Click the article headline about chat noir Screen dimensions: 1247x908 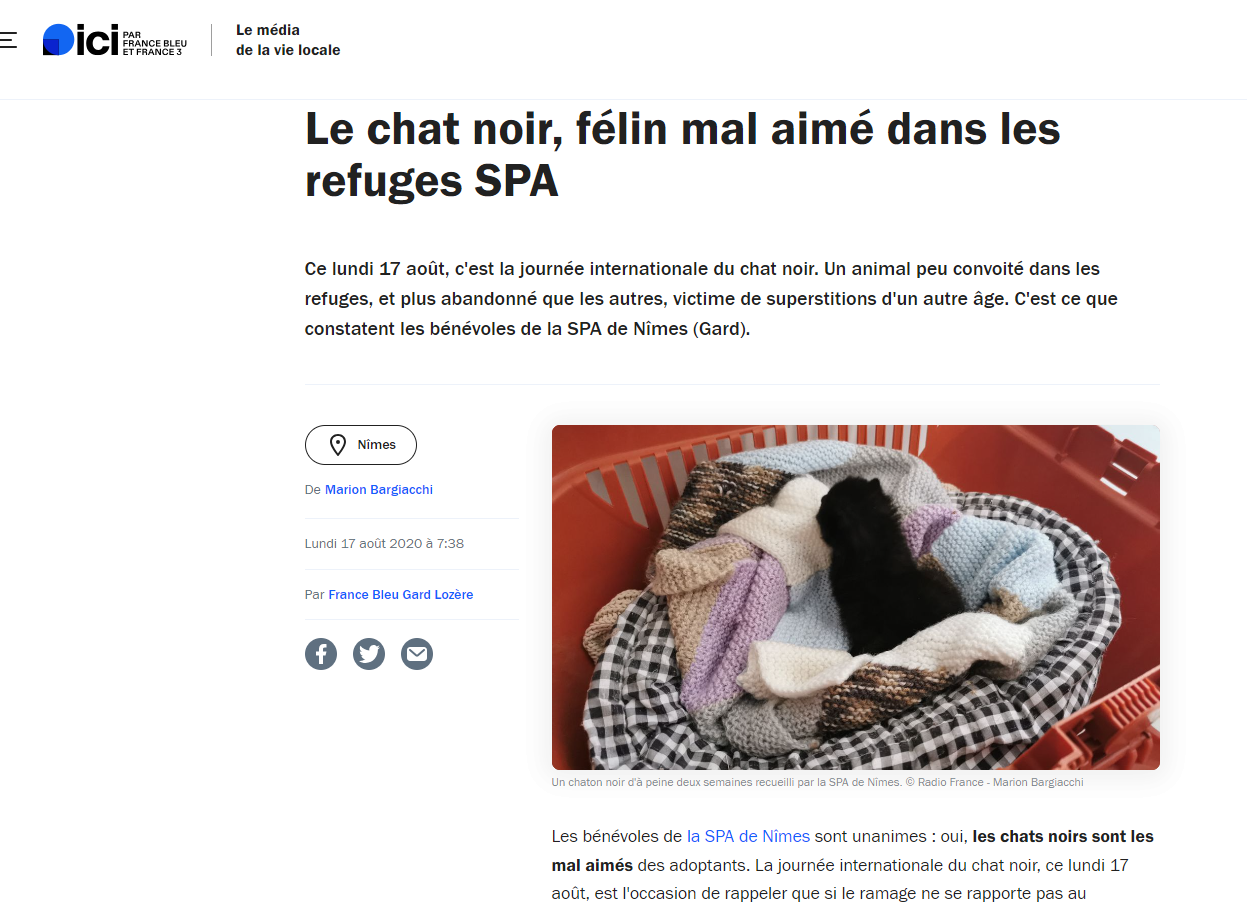pos(683,155)
